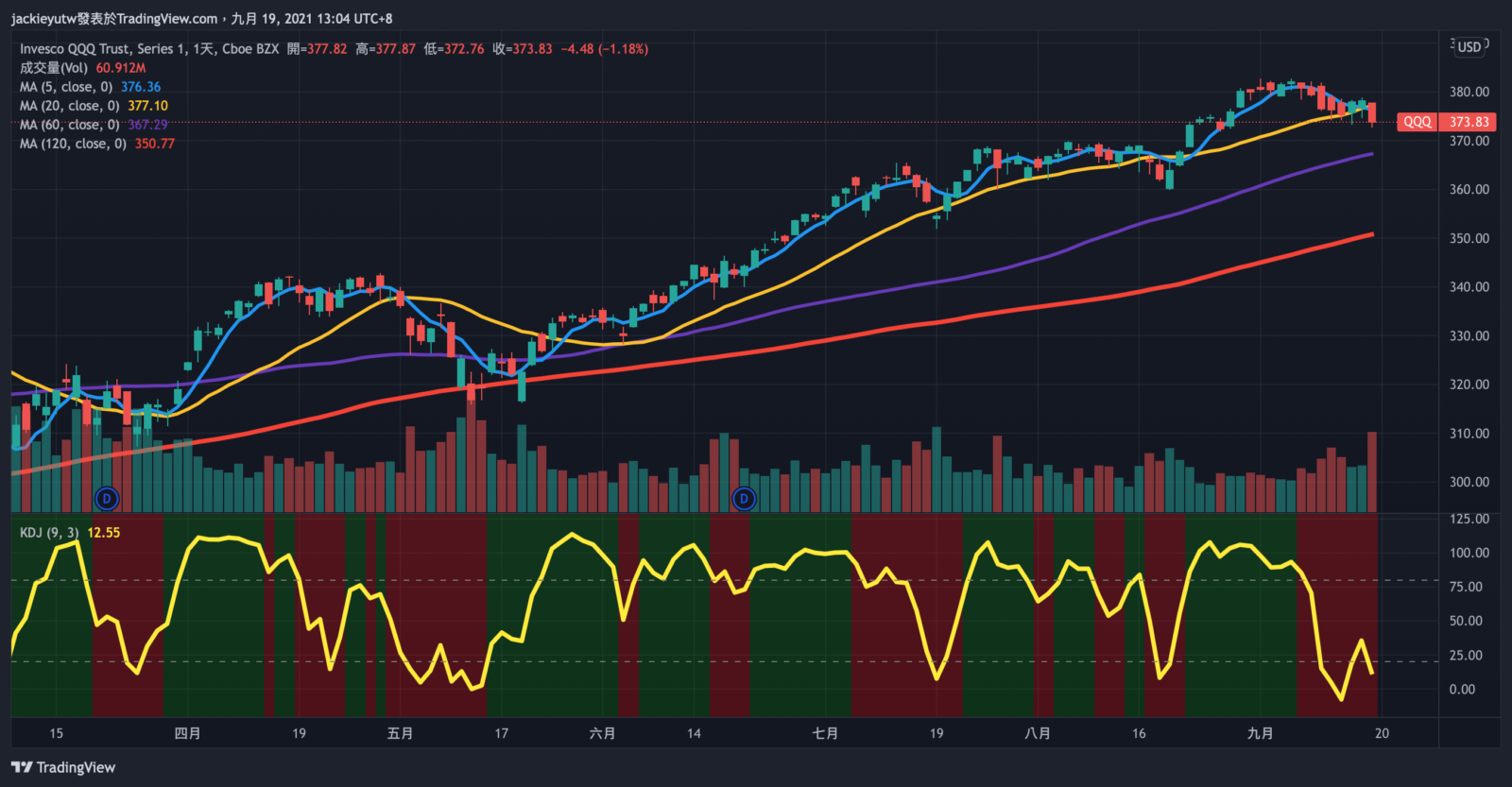This screenshot has height=787, width=1512.
Task: Select the MA (60, close, 0) legend
Action: 69,125
